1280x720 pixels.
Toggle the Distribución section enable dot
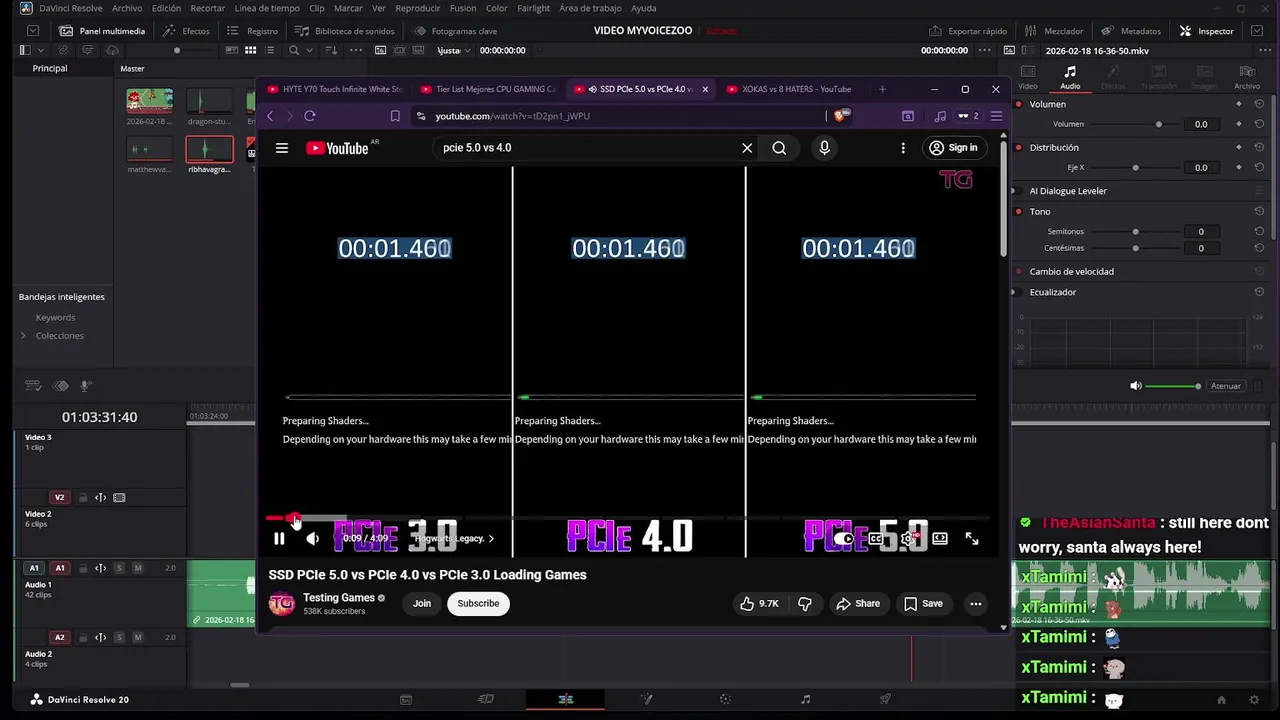[1019, 147]
